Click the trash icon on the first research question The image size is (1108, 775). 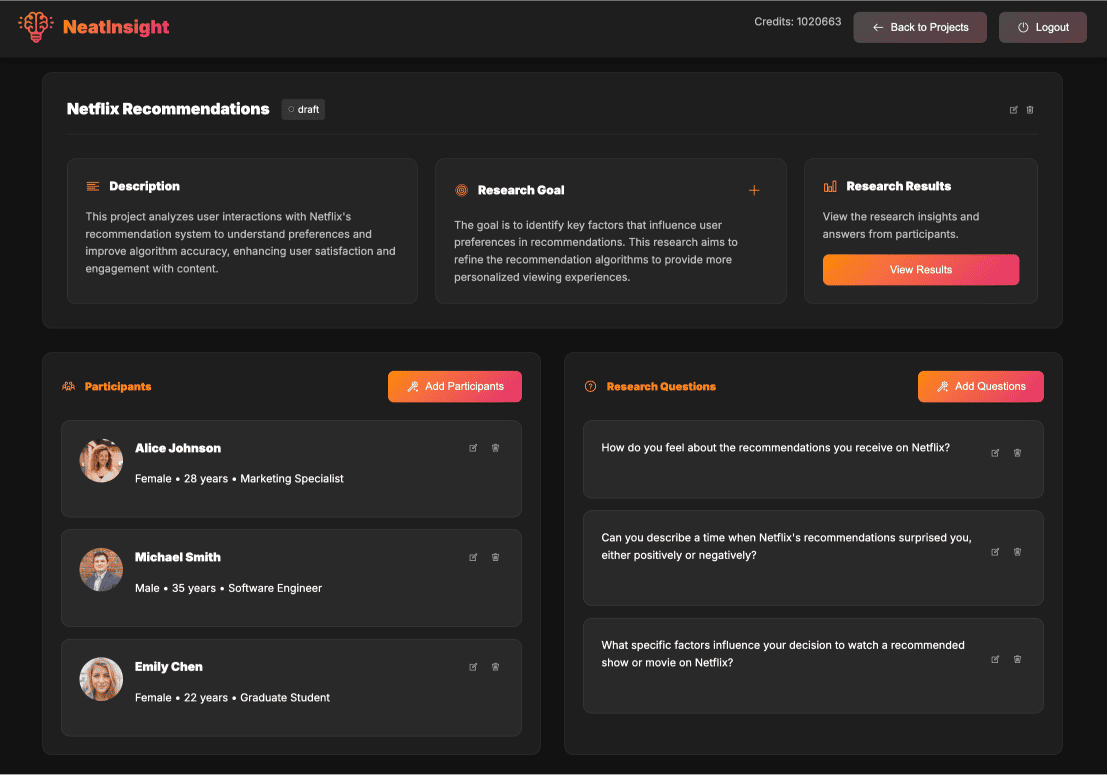pyautogui.click(x=1017, y=452)
